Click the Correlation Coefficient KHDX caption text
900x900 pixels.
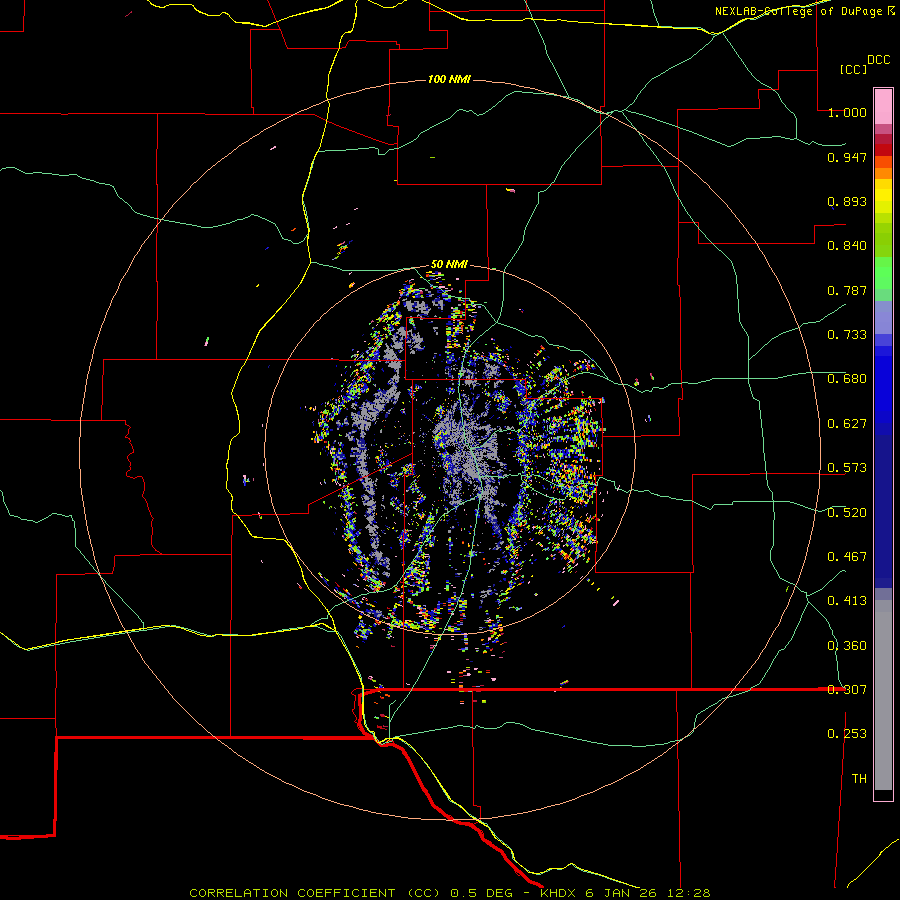(x=450, y=893)
